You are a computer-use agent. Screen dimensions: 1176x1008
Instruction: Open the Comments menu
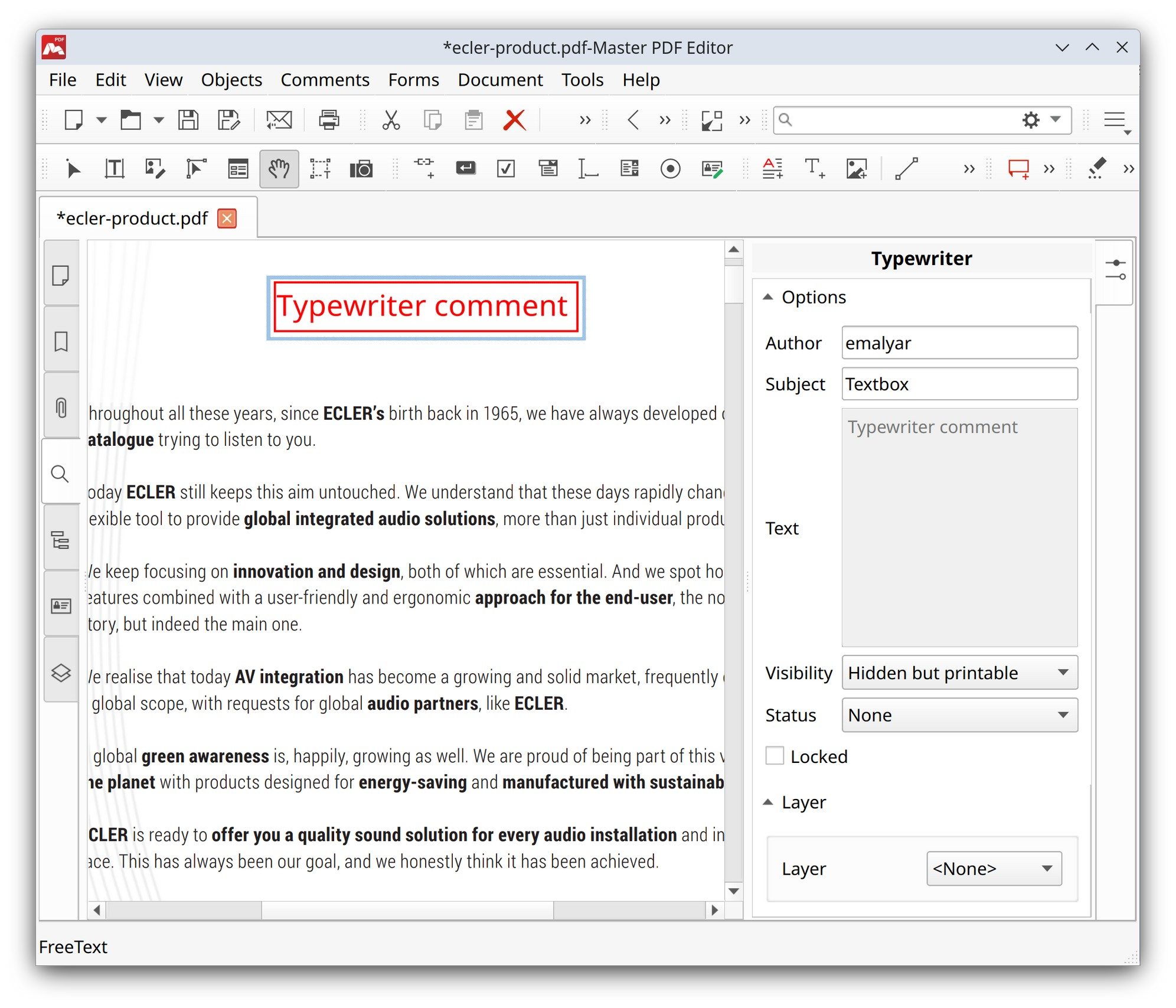(325, 80)
